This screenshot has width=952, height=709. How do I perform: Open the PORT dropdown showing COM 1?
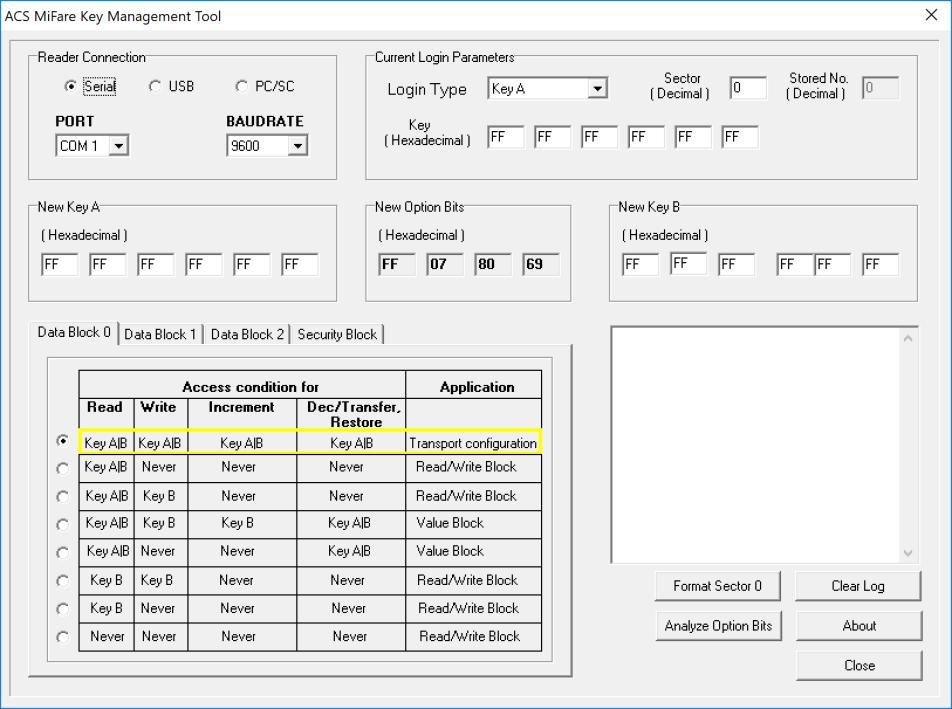point(92,146)
